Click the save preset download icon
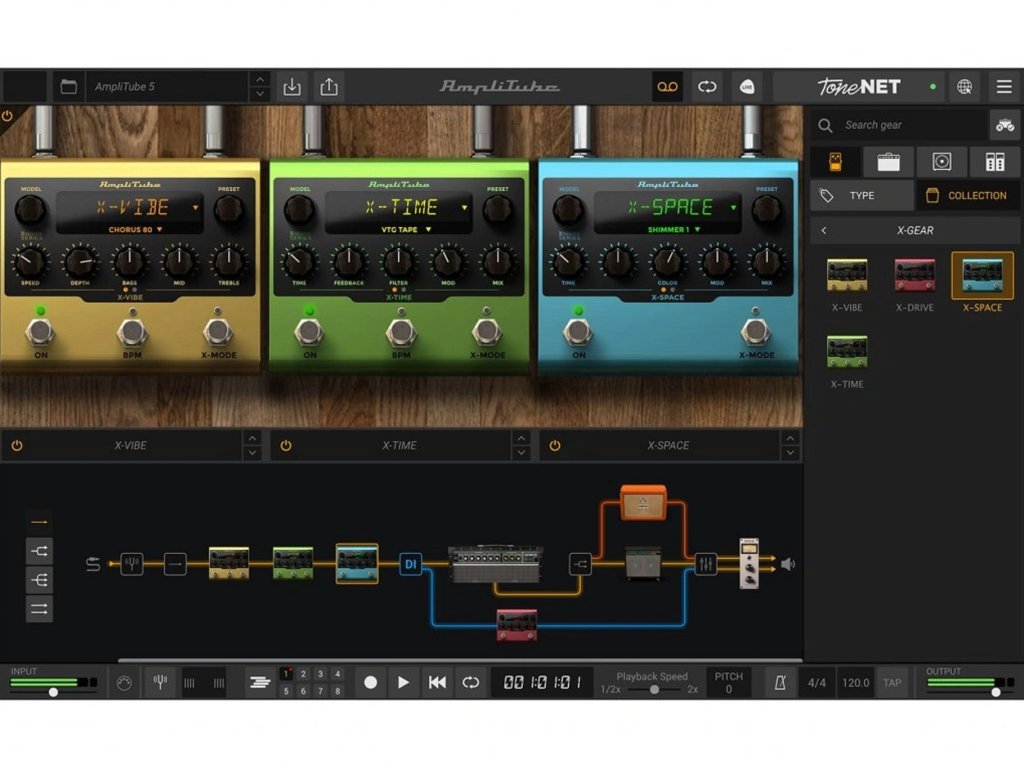1024x768 pixels. point(292,86)
